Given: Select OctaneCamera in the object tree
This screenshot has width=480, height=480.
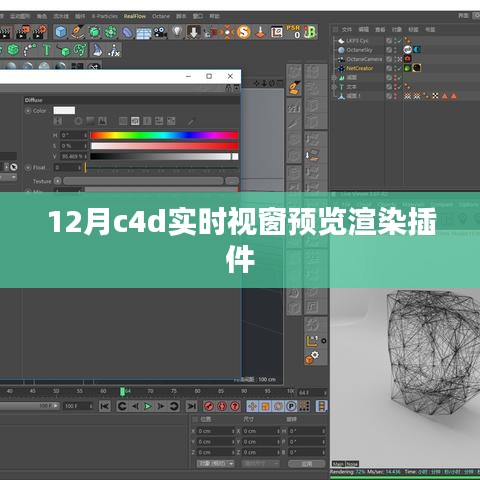Looking at the screenshot, I should pyautogui.click(x=364, y=59).
